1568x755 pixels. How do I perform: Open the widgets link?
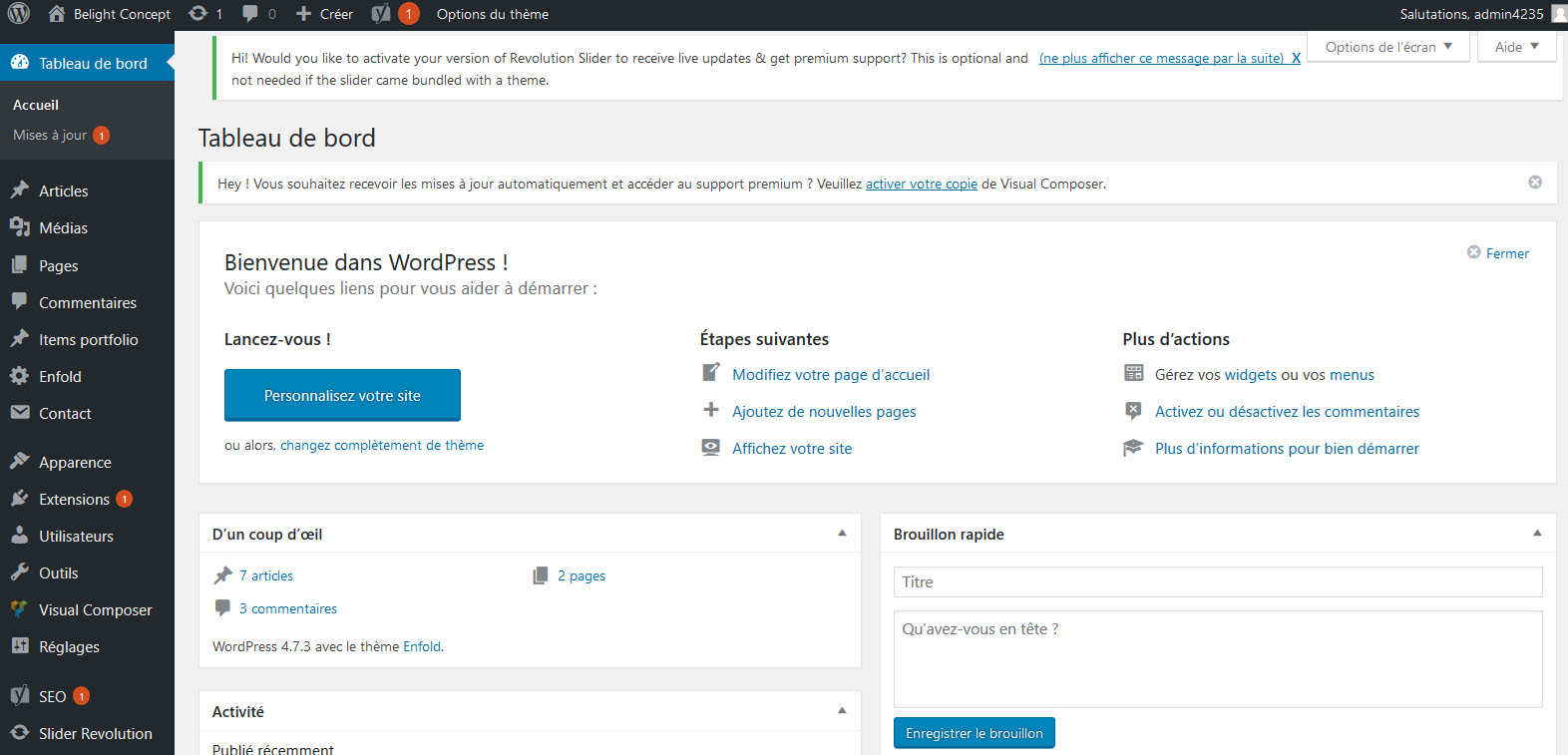click(1251, 375)
